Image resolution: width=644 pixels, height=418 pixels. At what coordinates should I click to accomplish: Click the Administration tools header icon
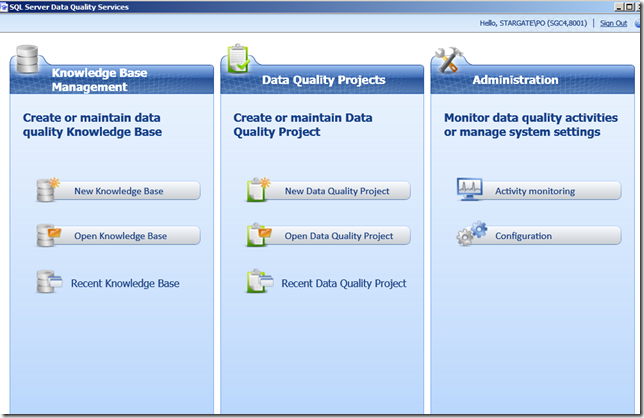(x=449, y=60)
